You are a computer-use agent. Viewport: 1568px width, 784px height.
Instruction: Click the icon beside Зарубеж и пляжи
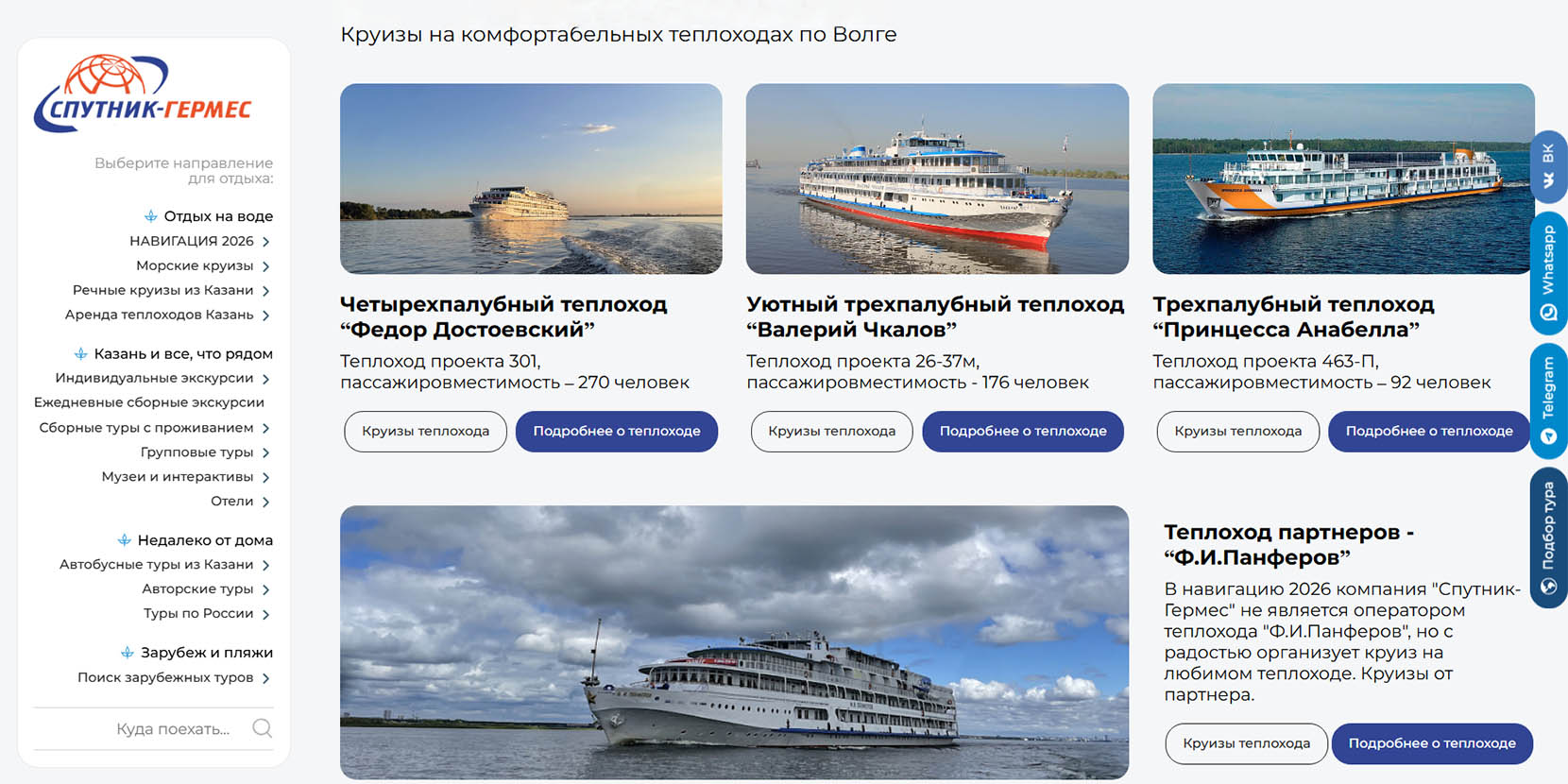(128, 653)
